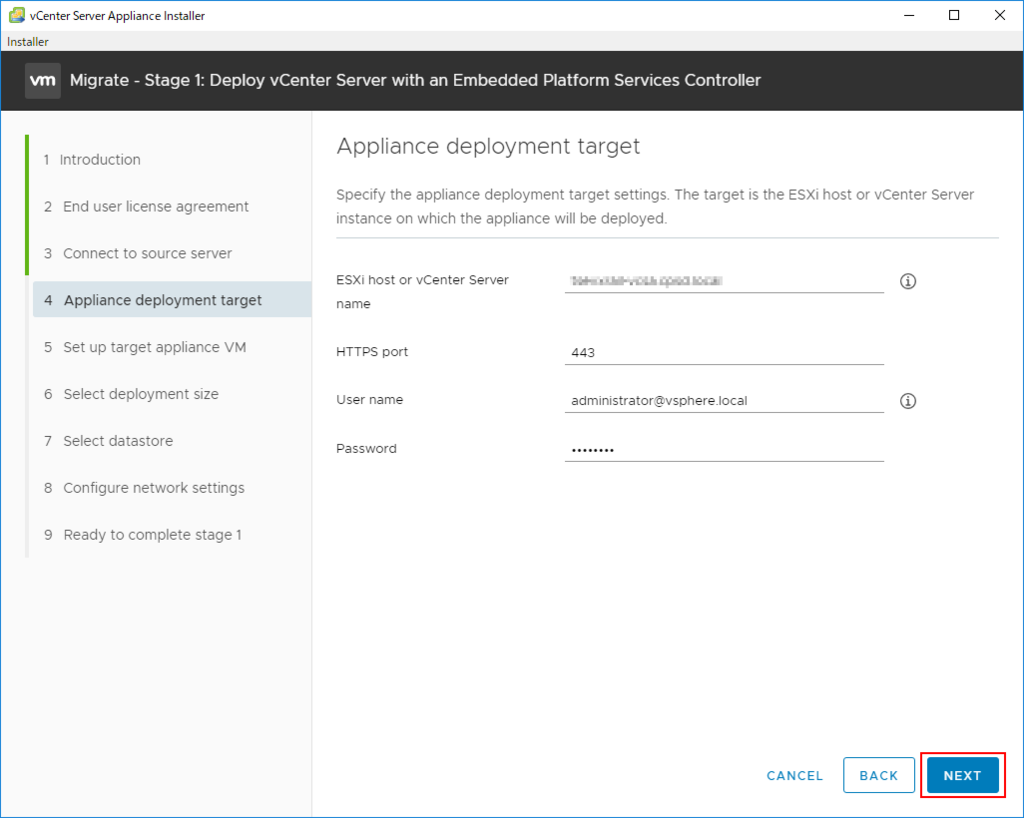Viewport: 1024px width, 818px height.
Task: Click the vCenter installer icon in title bar
Action: [x=17, y=15]
